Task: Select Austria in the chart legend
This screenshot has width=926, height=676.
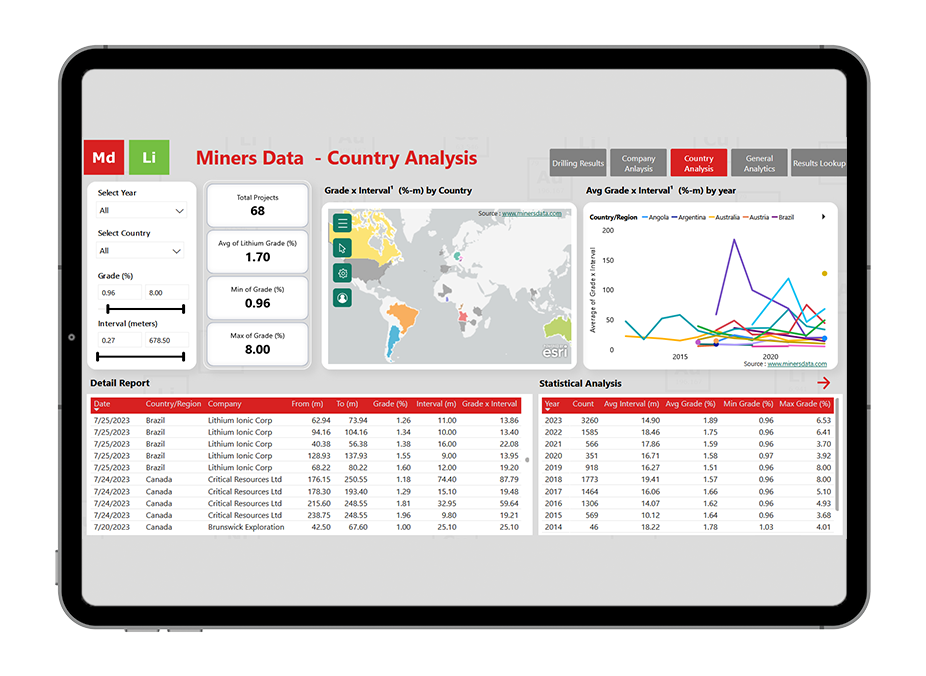Action: [x=756, y=217]
